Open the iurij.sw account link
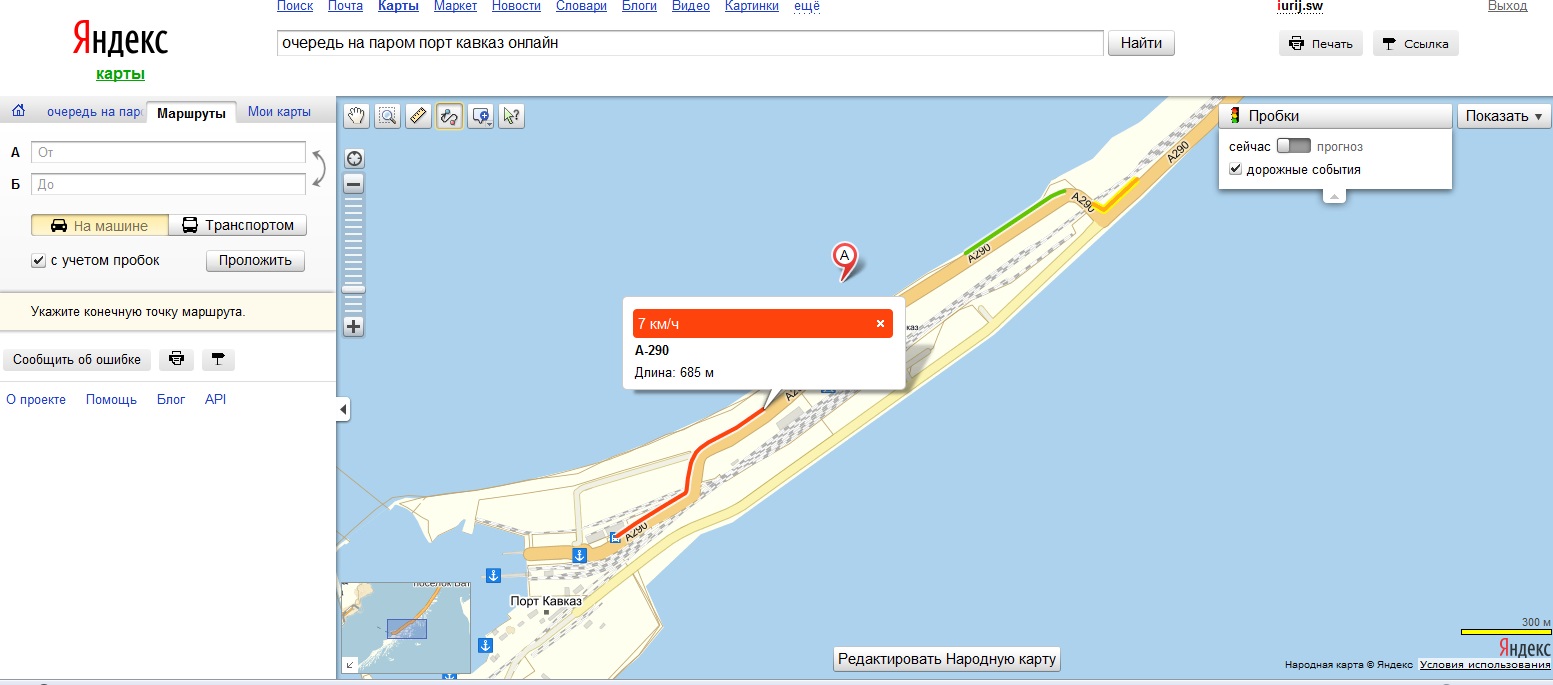Screen dimensions: 1553x685 [x=1300, y=6]
